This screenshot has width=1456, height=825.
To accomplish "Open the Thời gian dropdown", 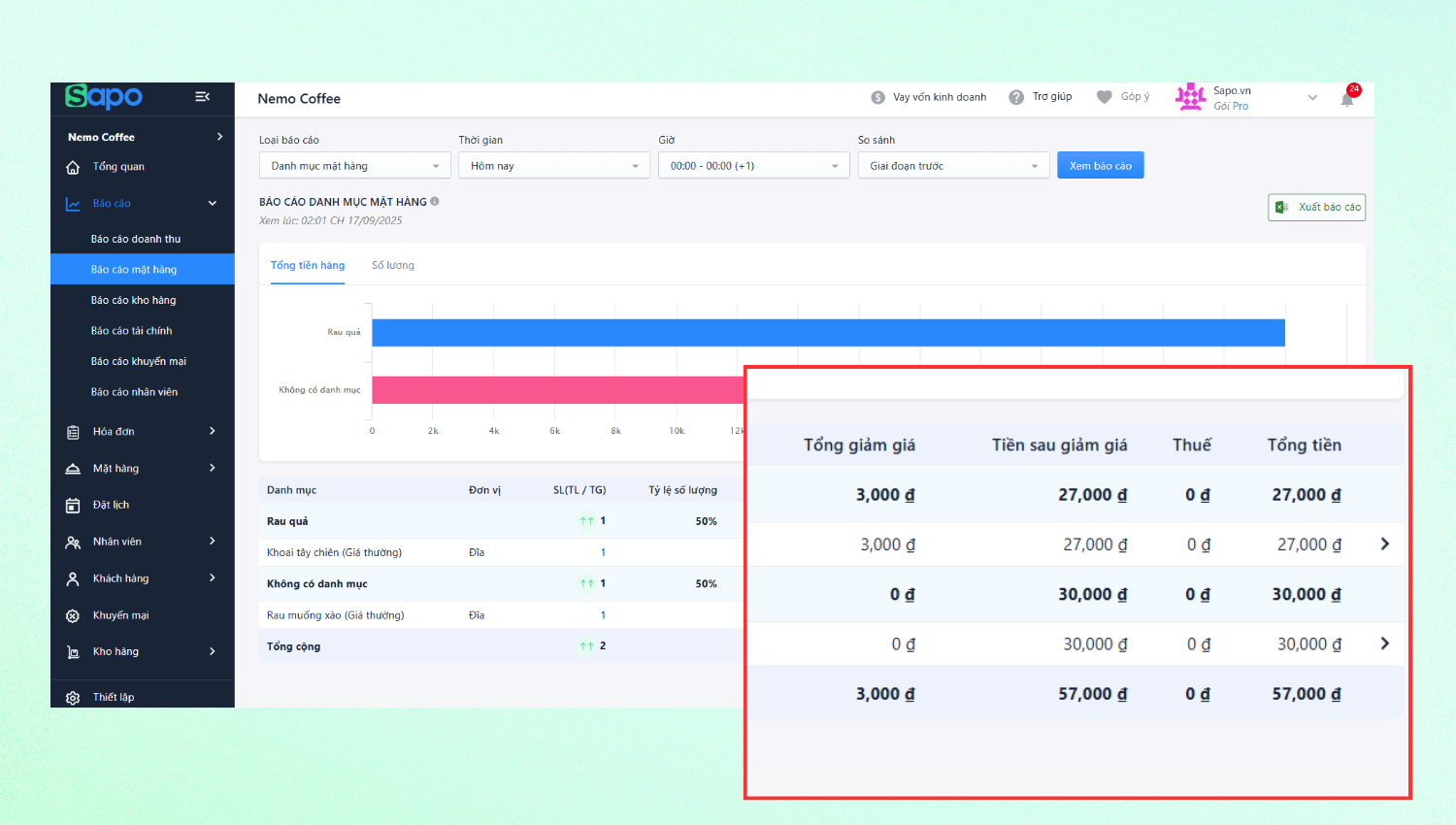I will tap(553, 166).
